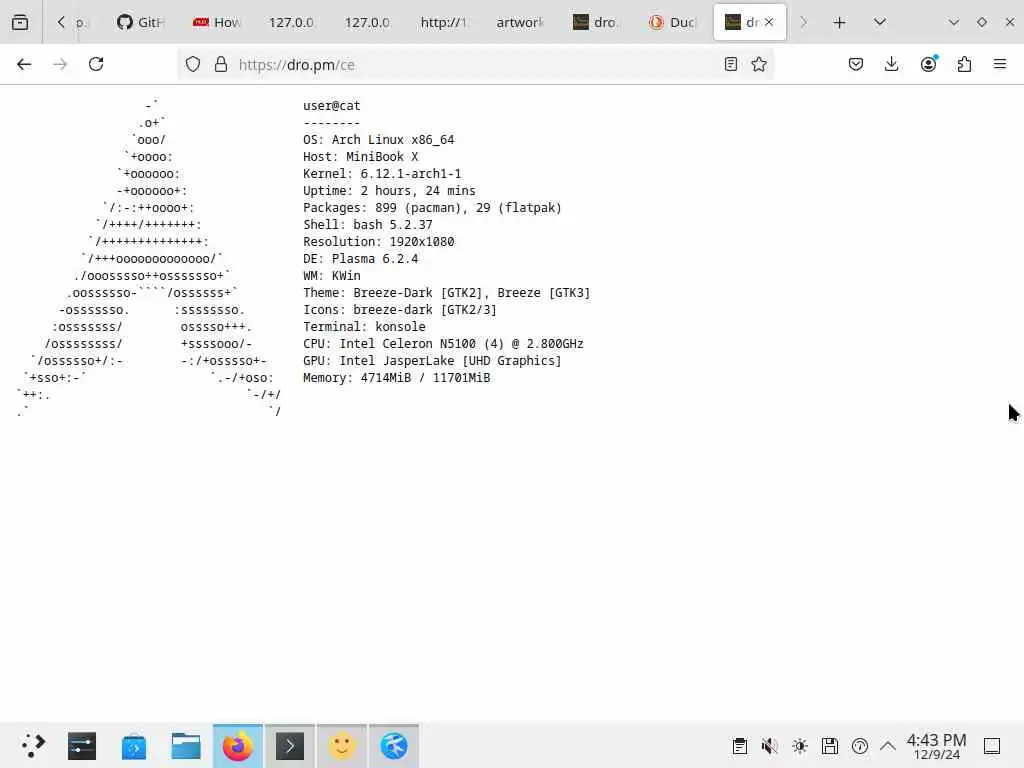The image size is (1024, 768).
Task: Open the Firefox account menu
Action: (928, 64)
